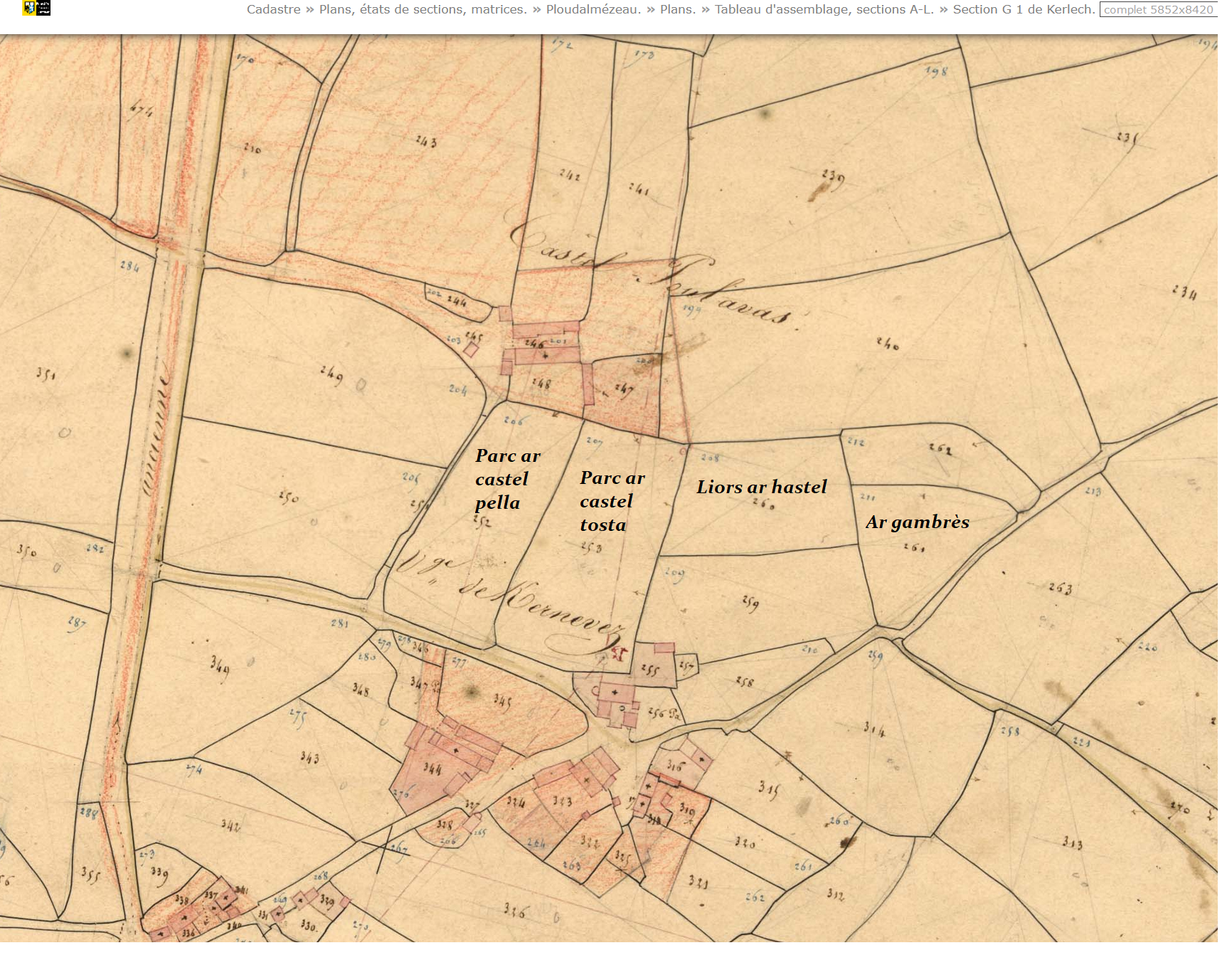Viewport: 1232px width, 965px height.
Task: Open the 'Plans.' breadcrumb link
Action: (x=677, y=9)
